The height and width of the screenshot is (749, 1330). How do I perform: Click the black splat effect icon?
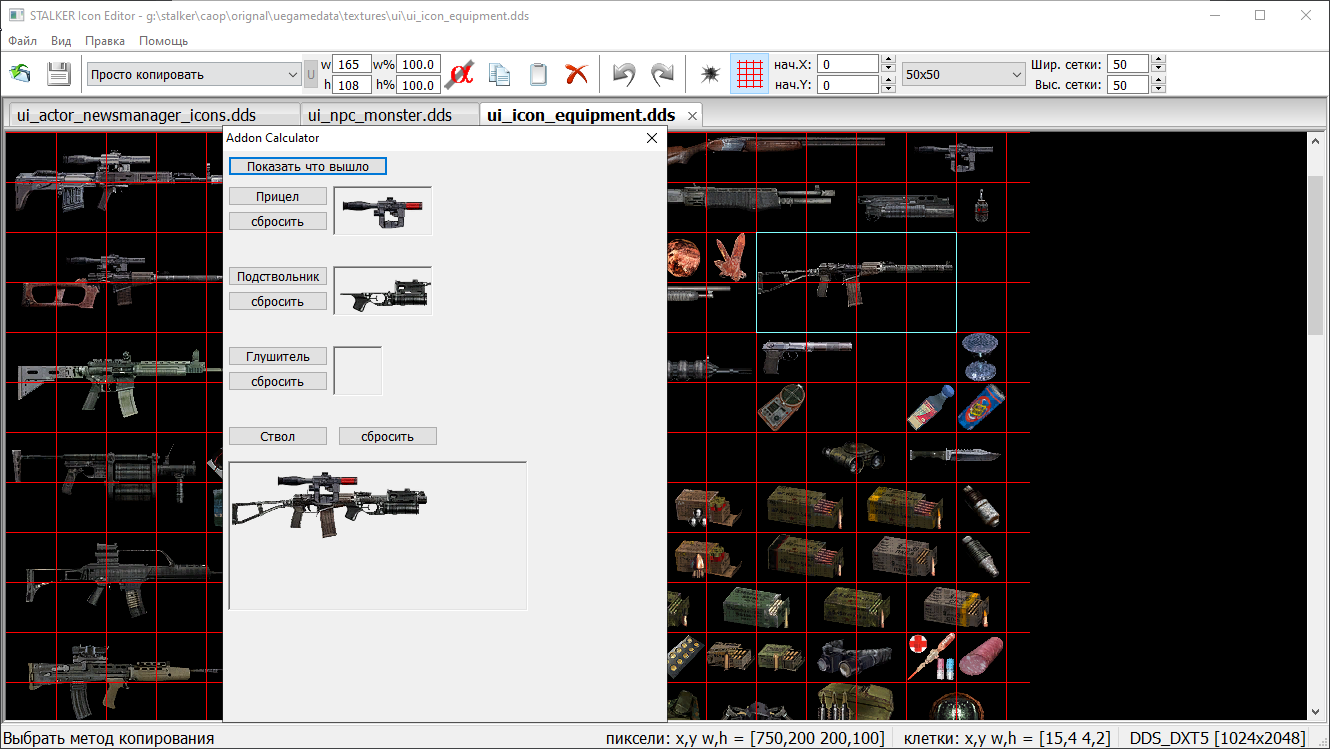[x=710, y=74]
